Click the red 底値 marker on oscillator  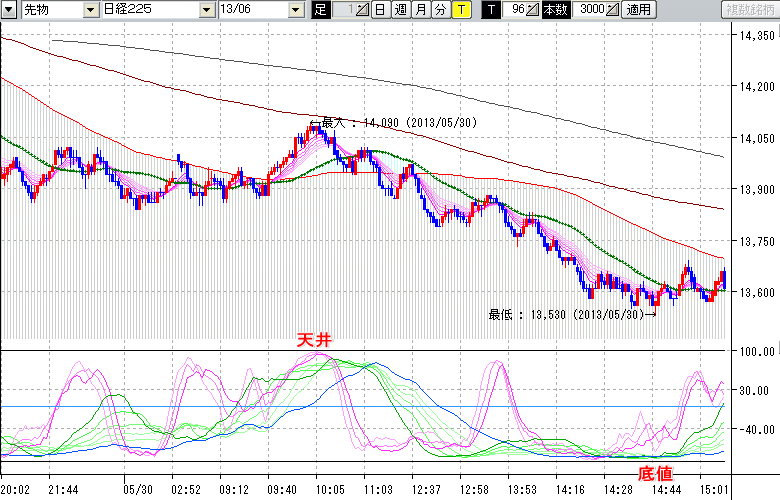coord(654,471)
